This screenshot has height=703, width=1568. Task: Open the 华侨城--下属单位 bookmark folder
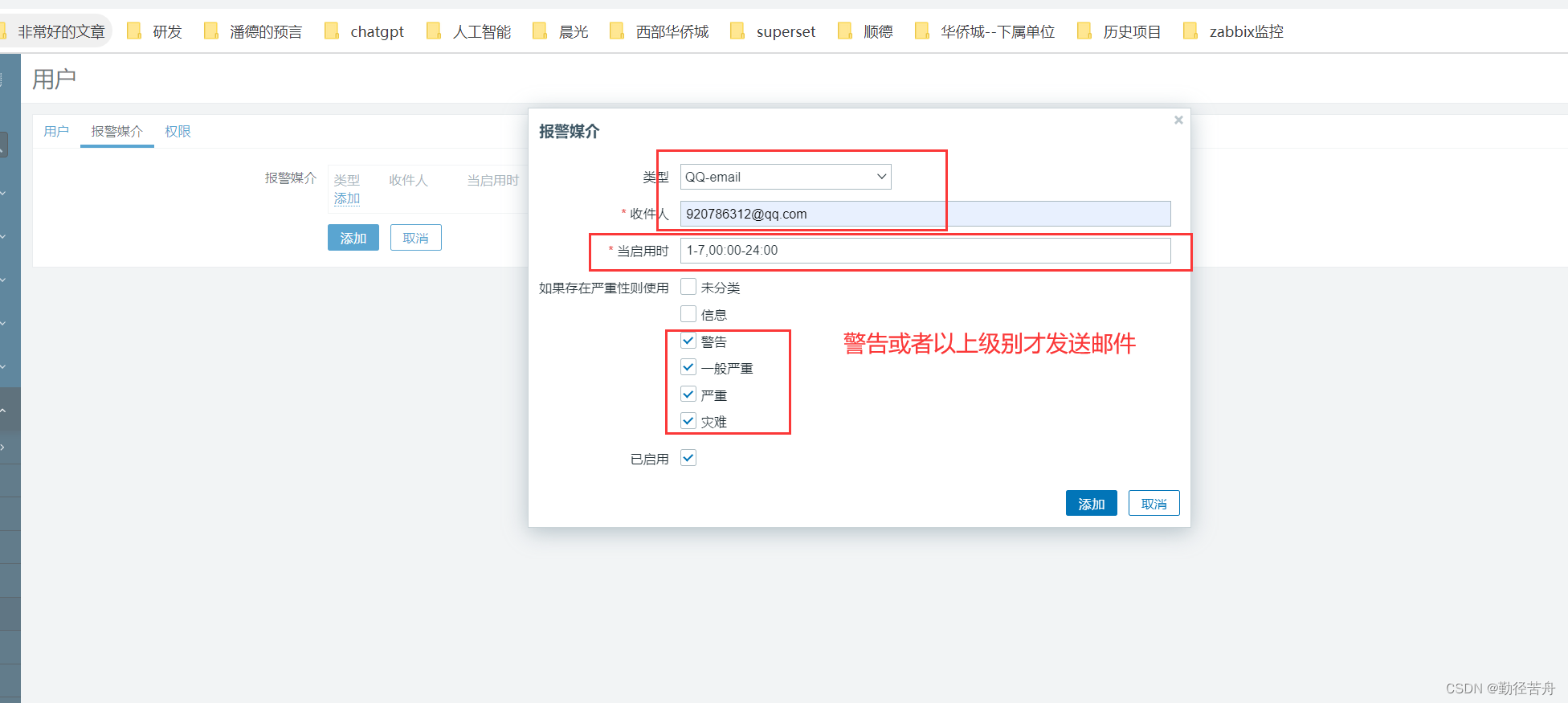pyautogui.click(x=986, y=31)
